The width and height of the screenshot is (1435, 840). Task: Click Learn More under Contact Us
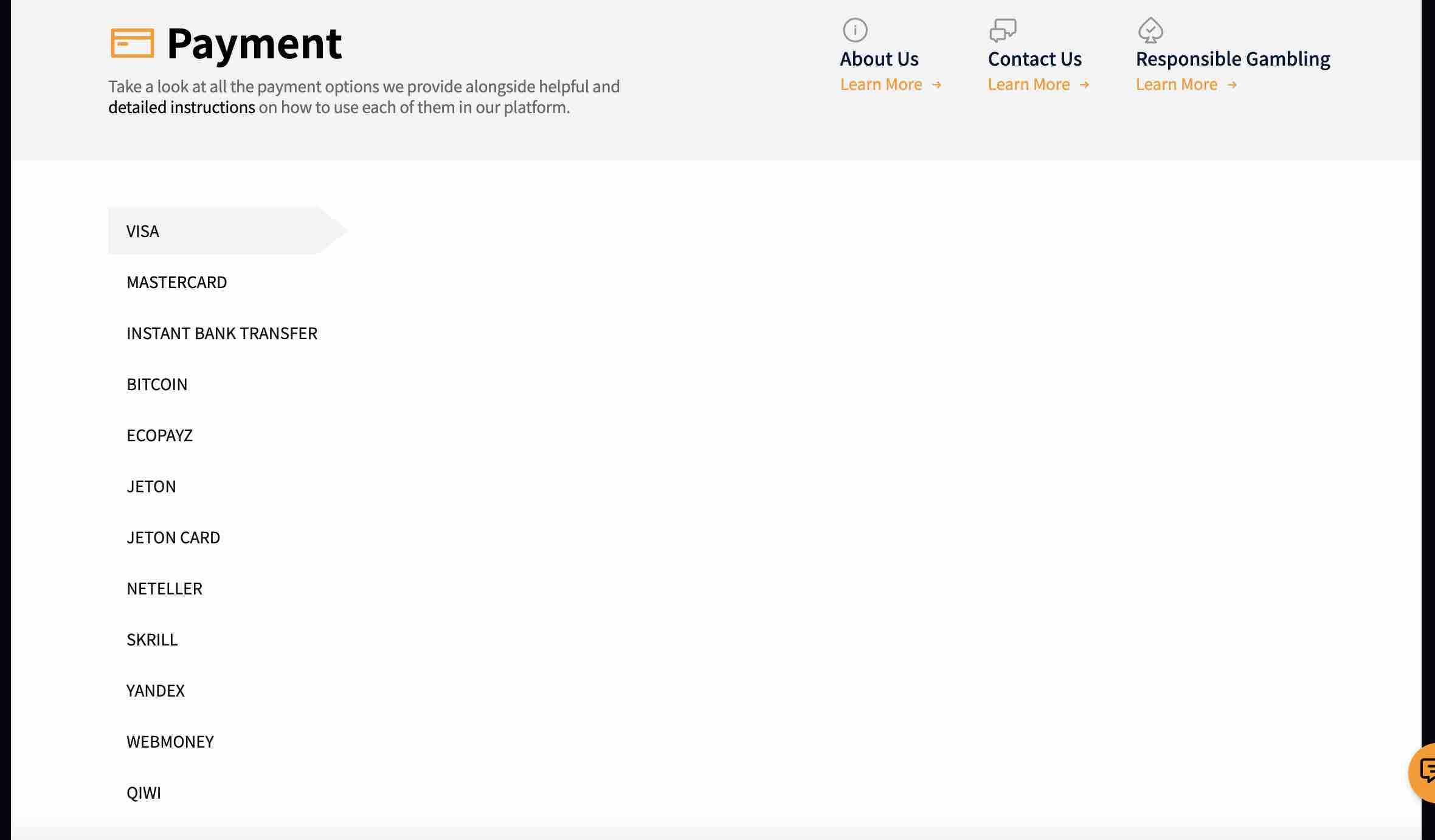[1039, 84]
